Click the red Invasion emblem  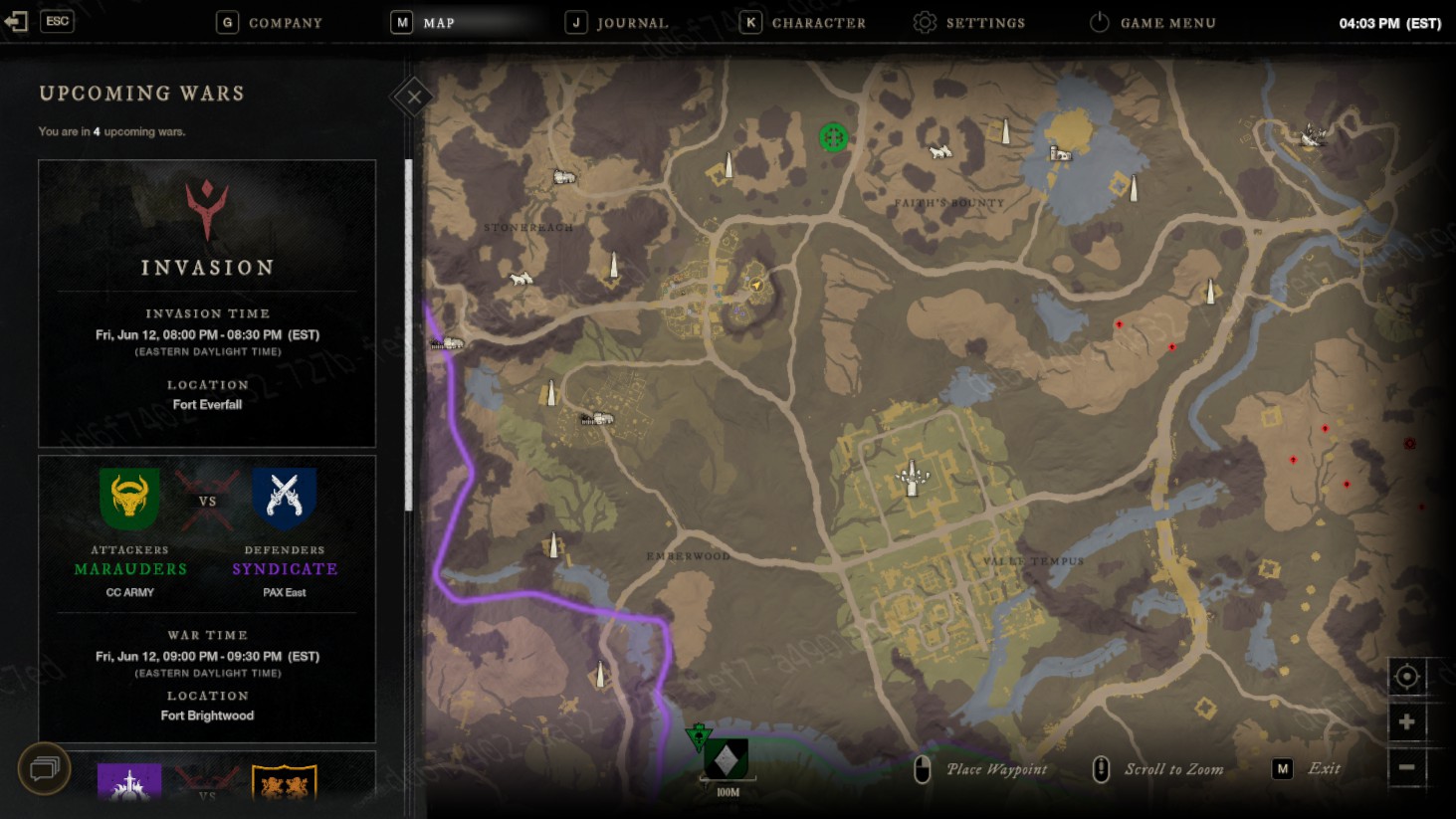[x=207, y=209]
